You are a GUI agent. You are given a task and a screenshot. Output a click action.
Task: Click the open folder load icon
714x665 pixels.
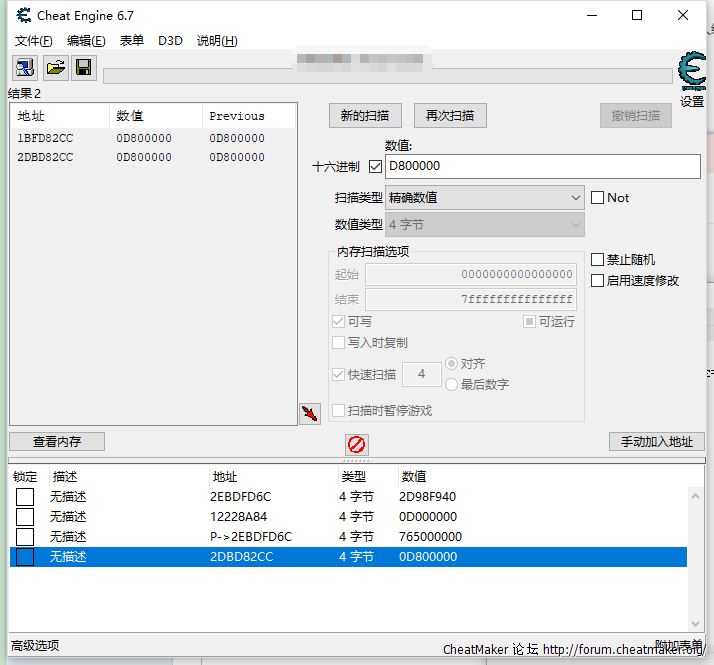[x=55, y=68]
